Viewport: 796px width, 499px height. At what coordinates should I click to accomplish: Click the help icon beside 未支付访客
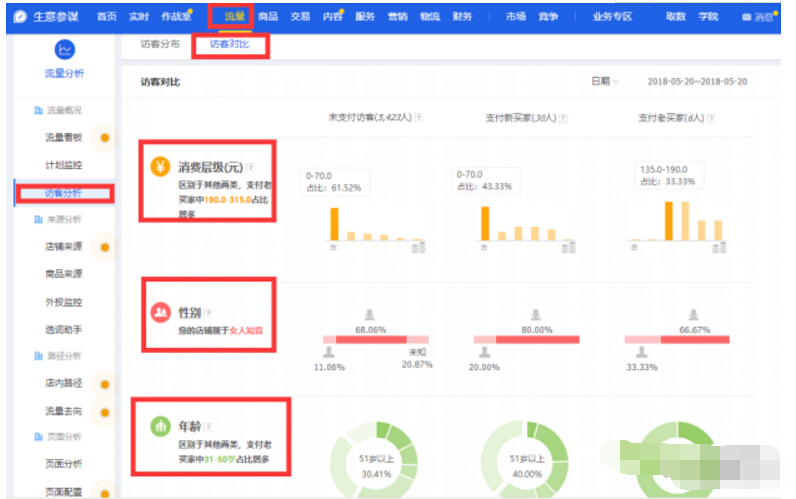click(x=421, y=118)
